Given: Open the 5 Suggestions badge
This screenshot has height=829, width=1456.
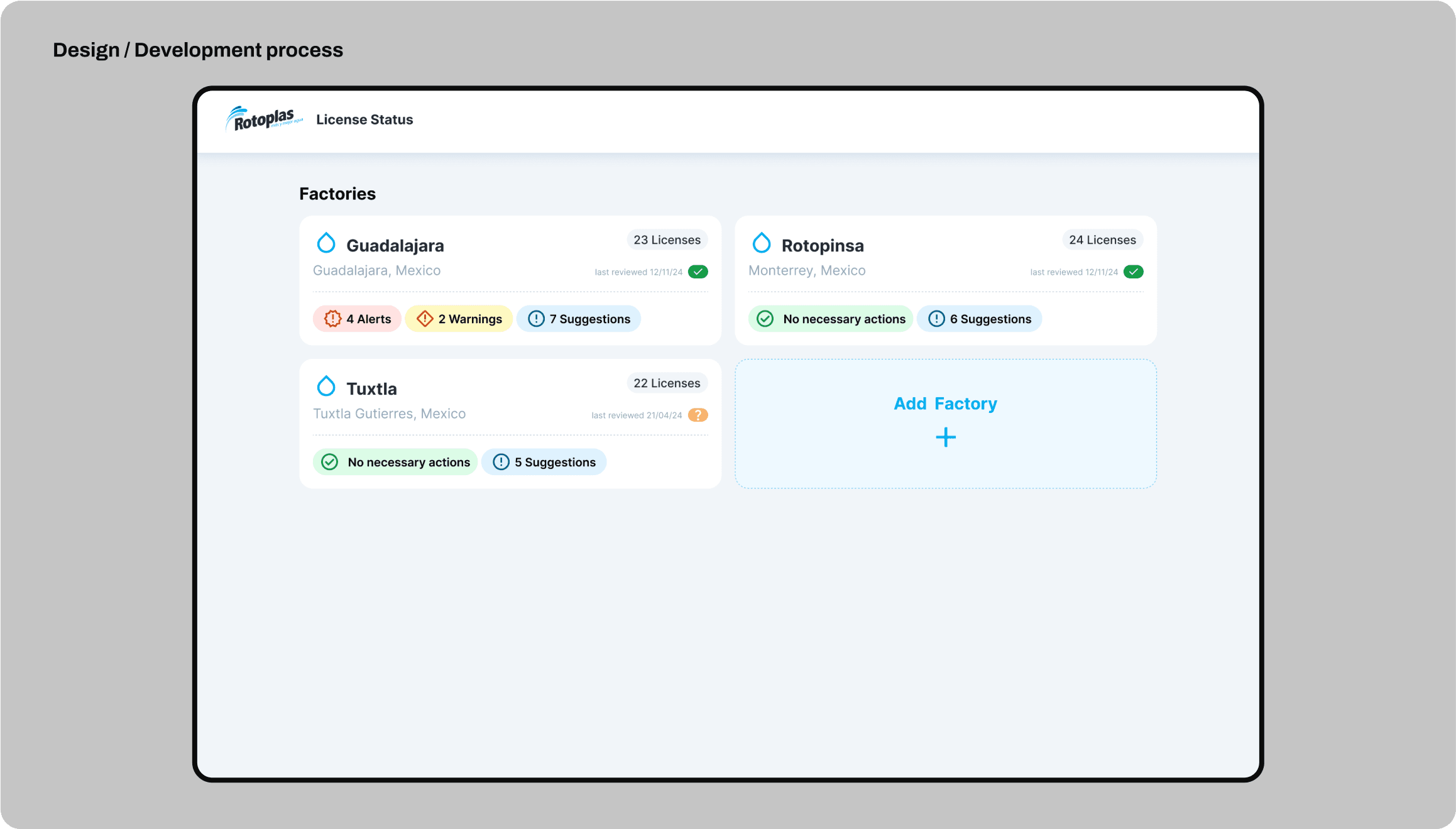Looking at the screenshot, I should coord(544,462).
